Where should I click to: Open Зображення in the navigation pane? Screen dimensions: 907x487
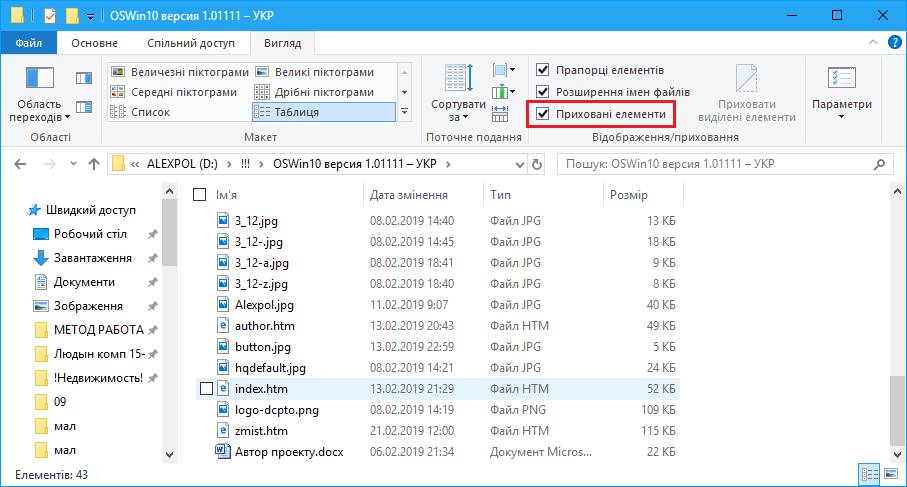pyautogui.click(x=88, y=306)
